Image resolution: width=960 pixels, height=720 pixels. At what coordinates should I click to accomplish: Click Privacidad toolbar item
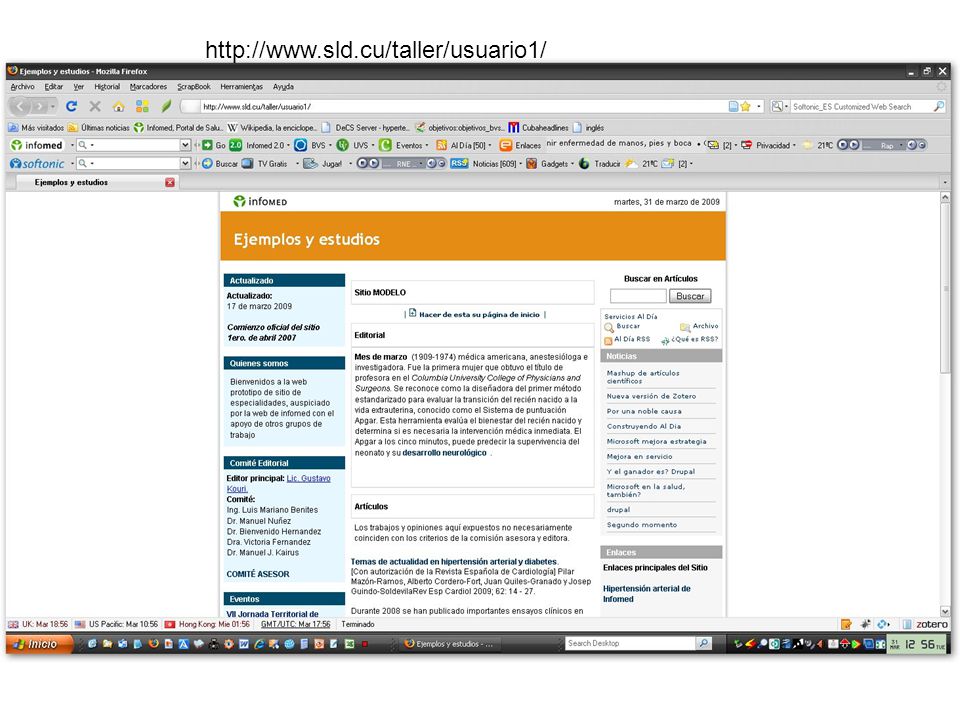click(768, 145)
